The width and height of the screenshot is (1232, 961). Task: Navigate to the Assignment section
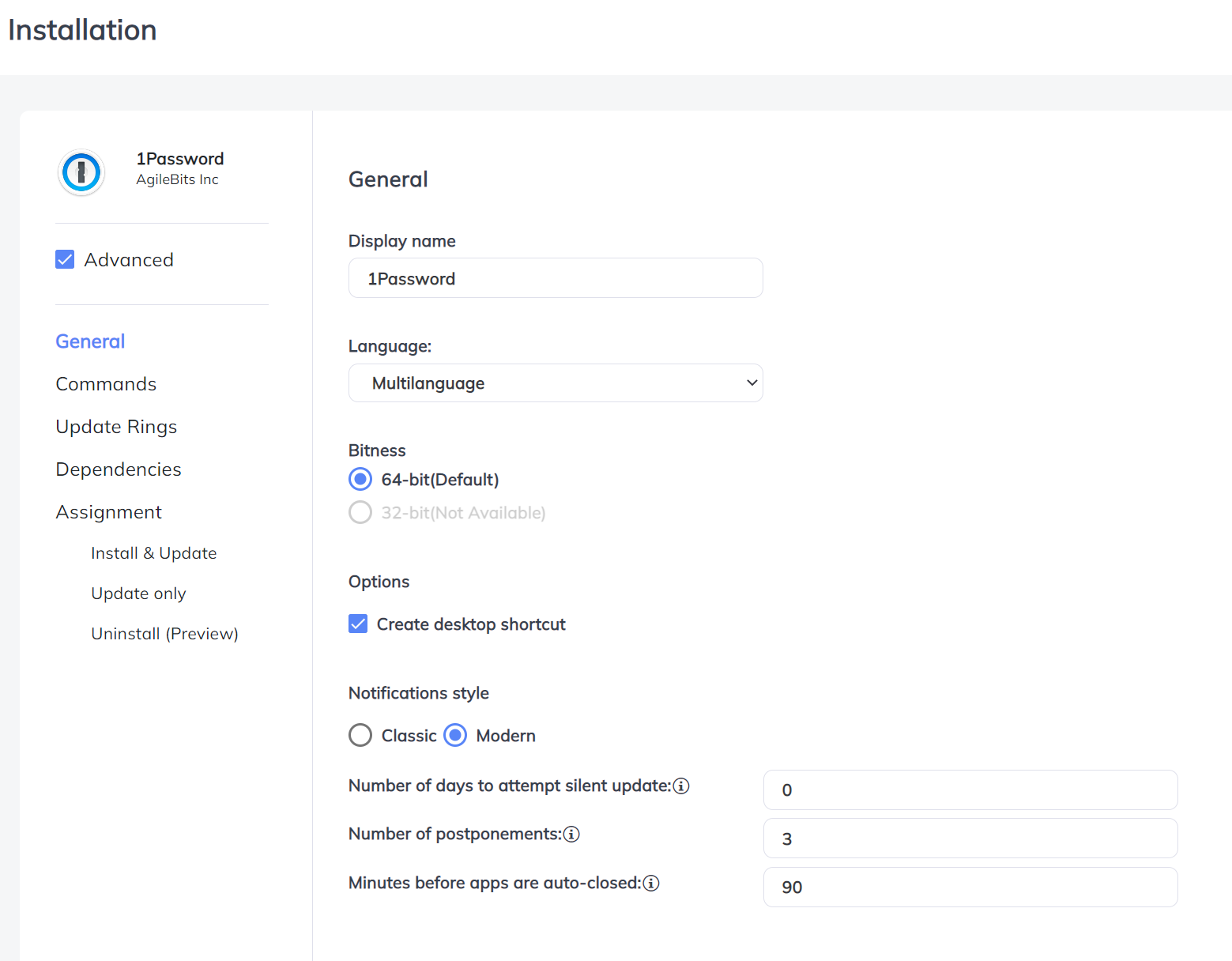[x=108, y=512]
